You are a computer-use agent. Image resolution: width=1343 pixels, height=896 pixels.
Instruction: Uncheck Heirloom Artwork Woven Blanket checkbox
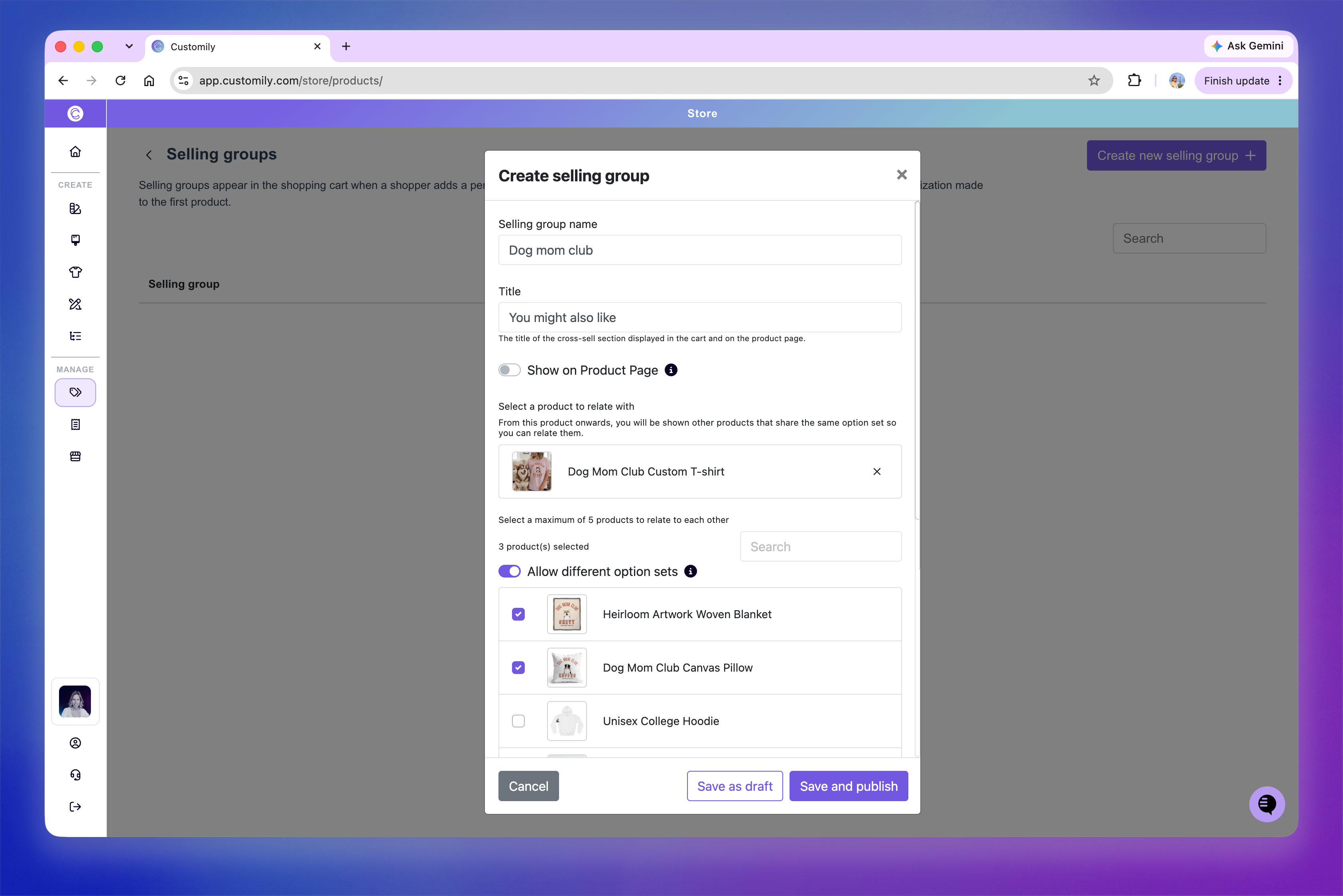click(518, 614)
